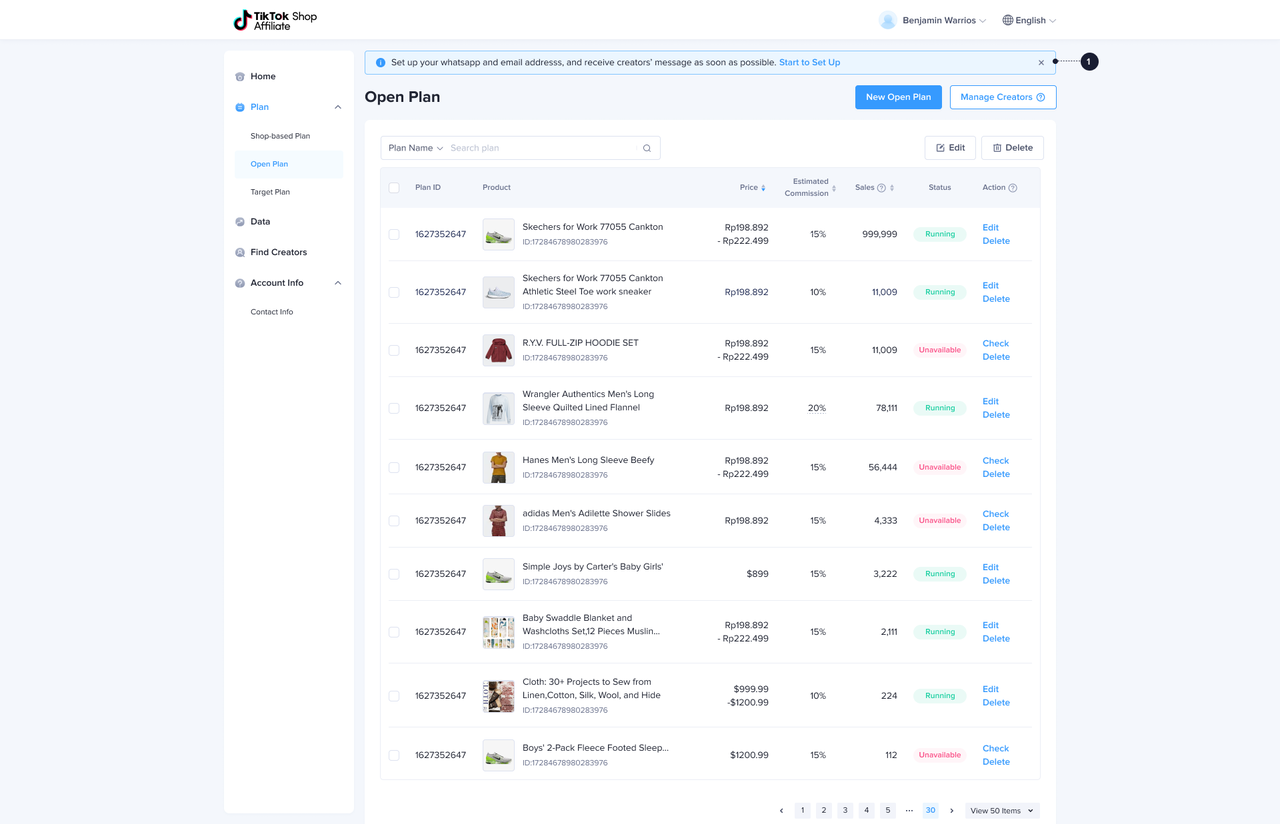
Task: Click the Home icon in sidebar
Action: [x=240, y=77]
